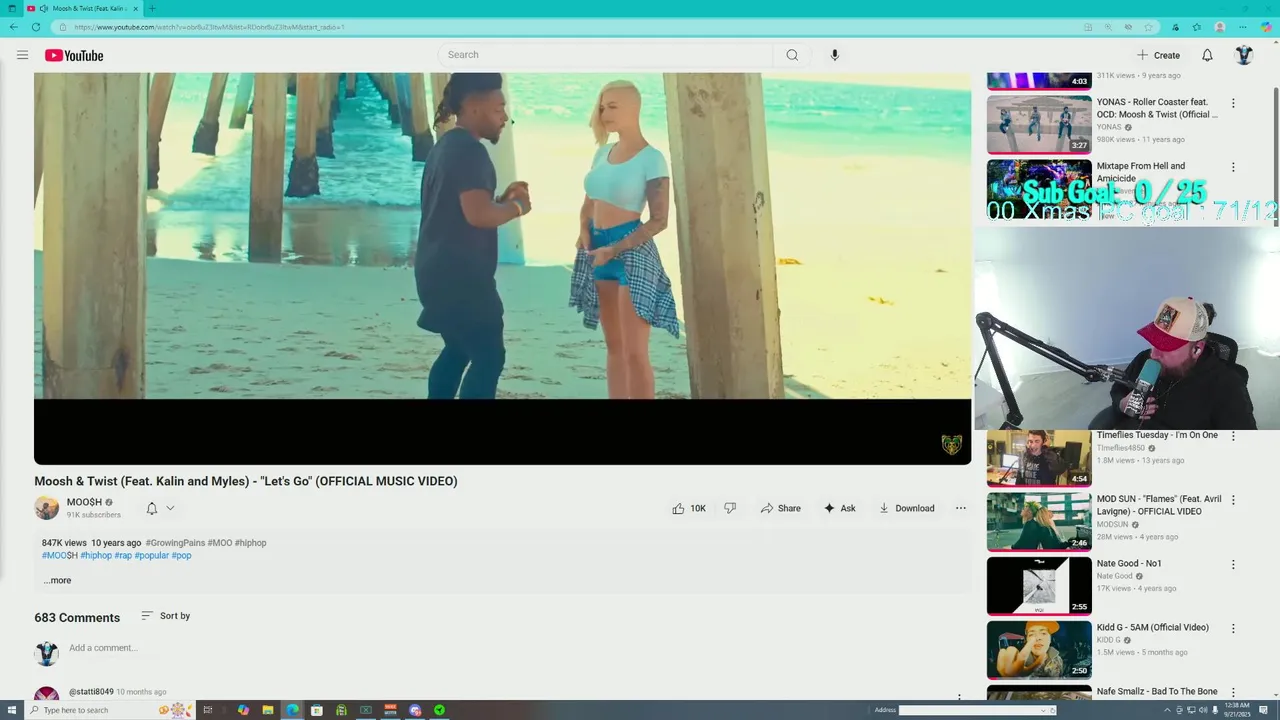Download the video with the Download button
Viewport: 1280px width, 720px height.
906,508
